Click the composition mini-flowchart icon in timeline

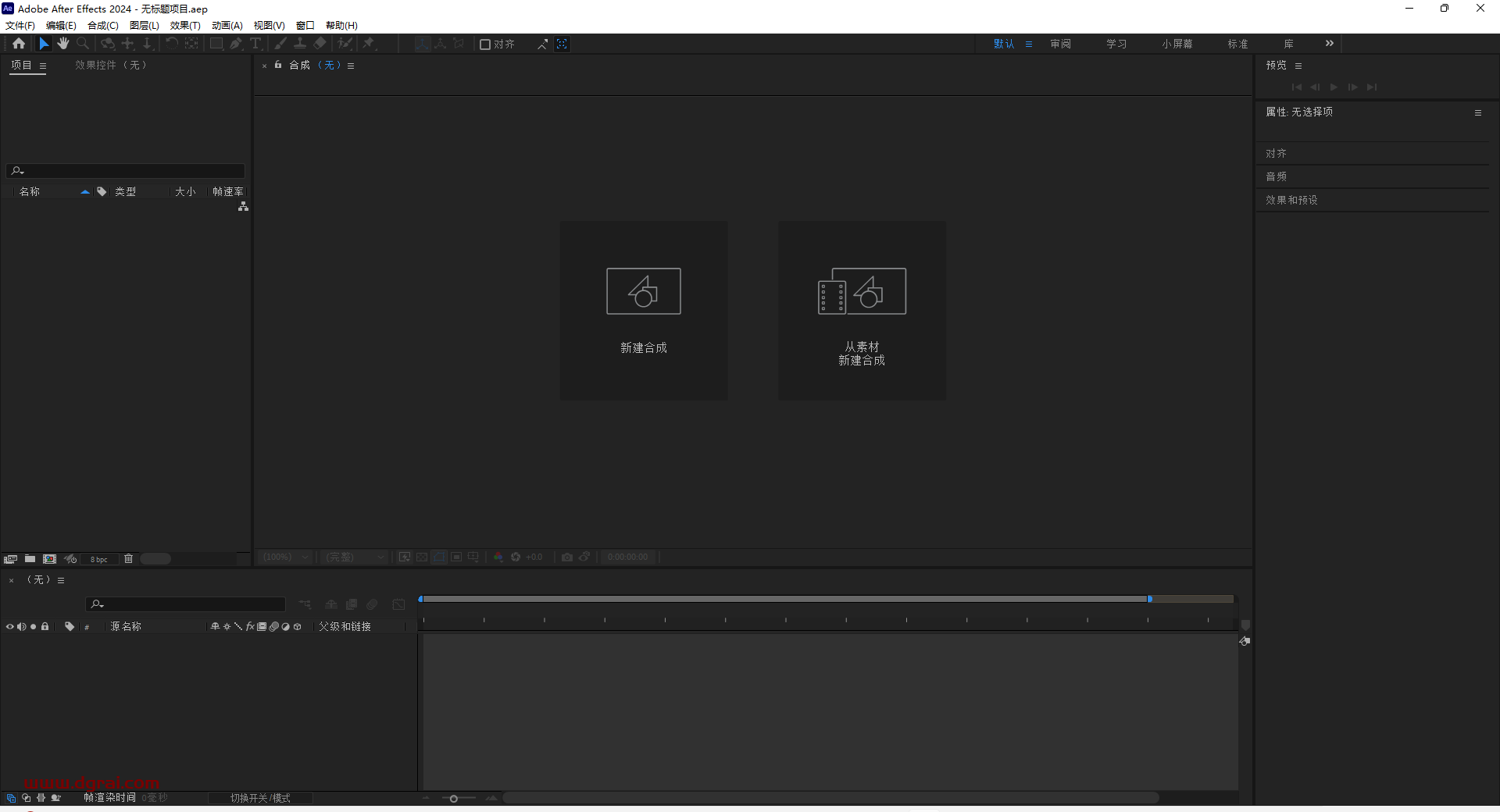click(305, 604)
